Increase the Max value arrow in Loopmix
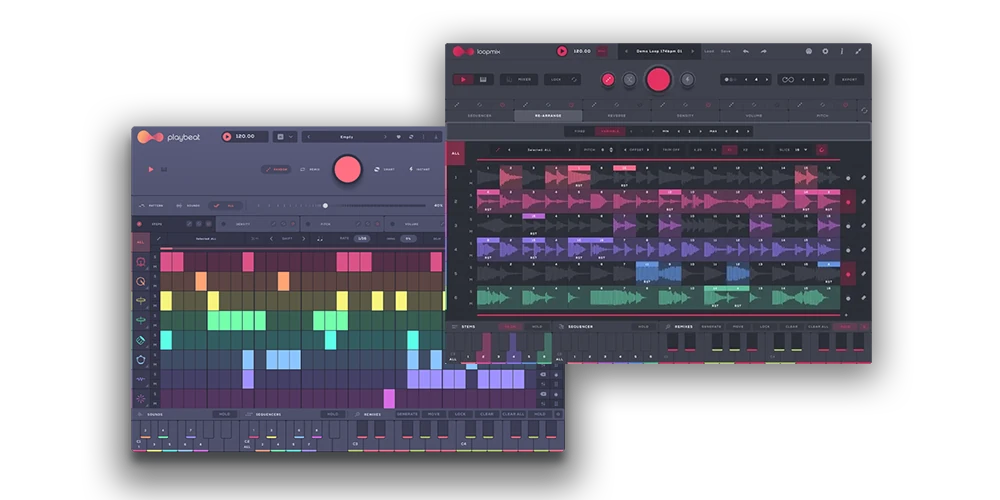Screen dimensions: 1000x500 (x=747, y=131)
